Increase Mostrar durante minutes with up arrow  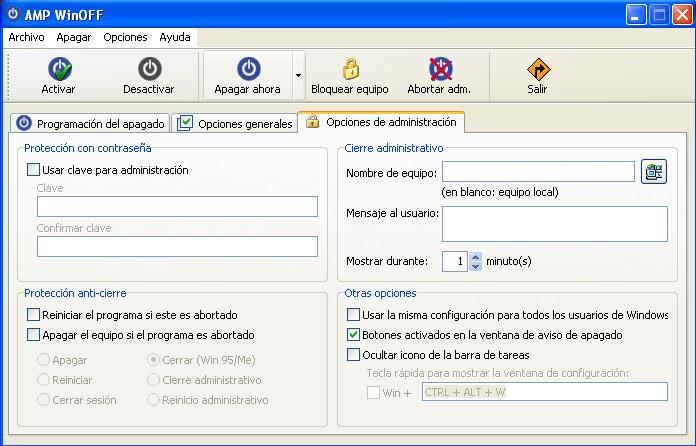(x=475, y=257)
